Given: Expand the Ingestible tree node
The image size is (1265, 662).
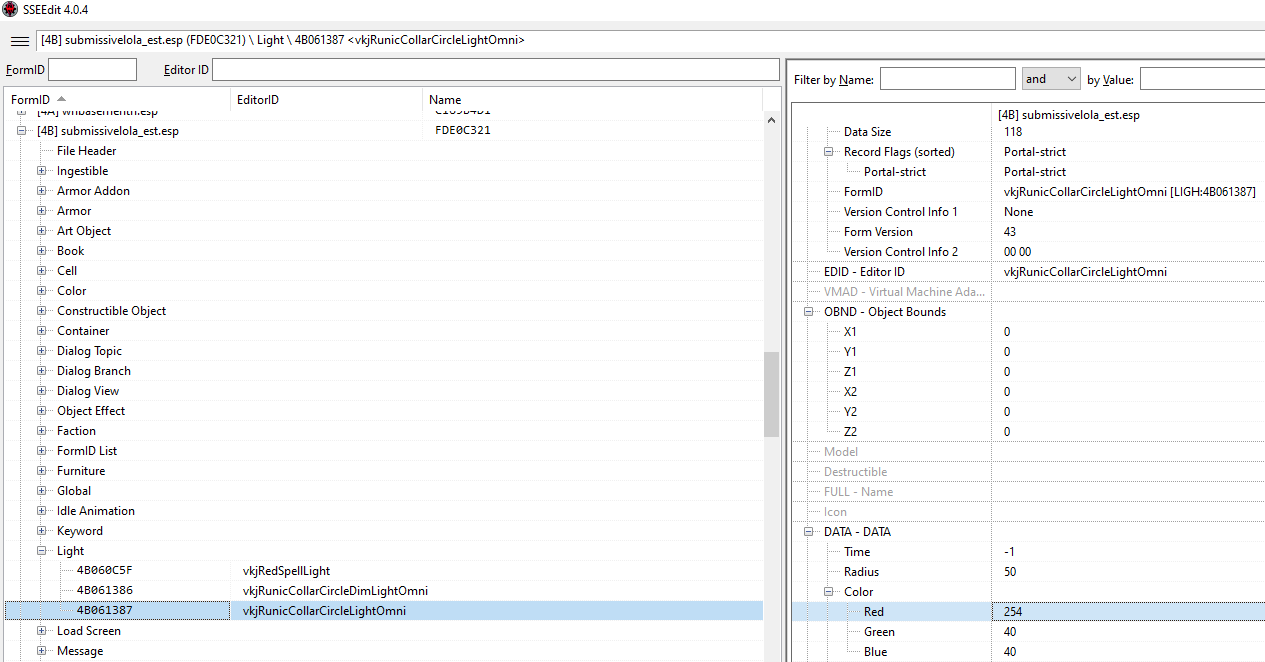Looking at the screenshot, I should 42,171.
